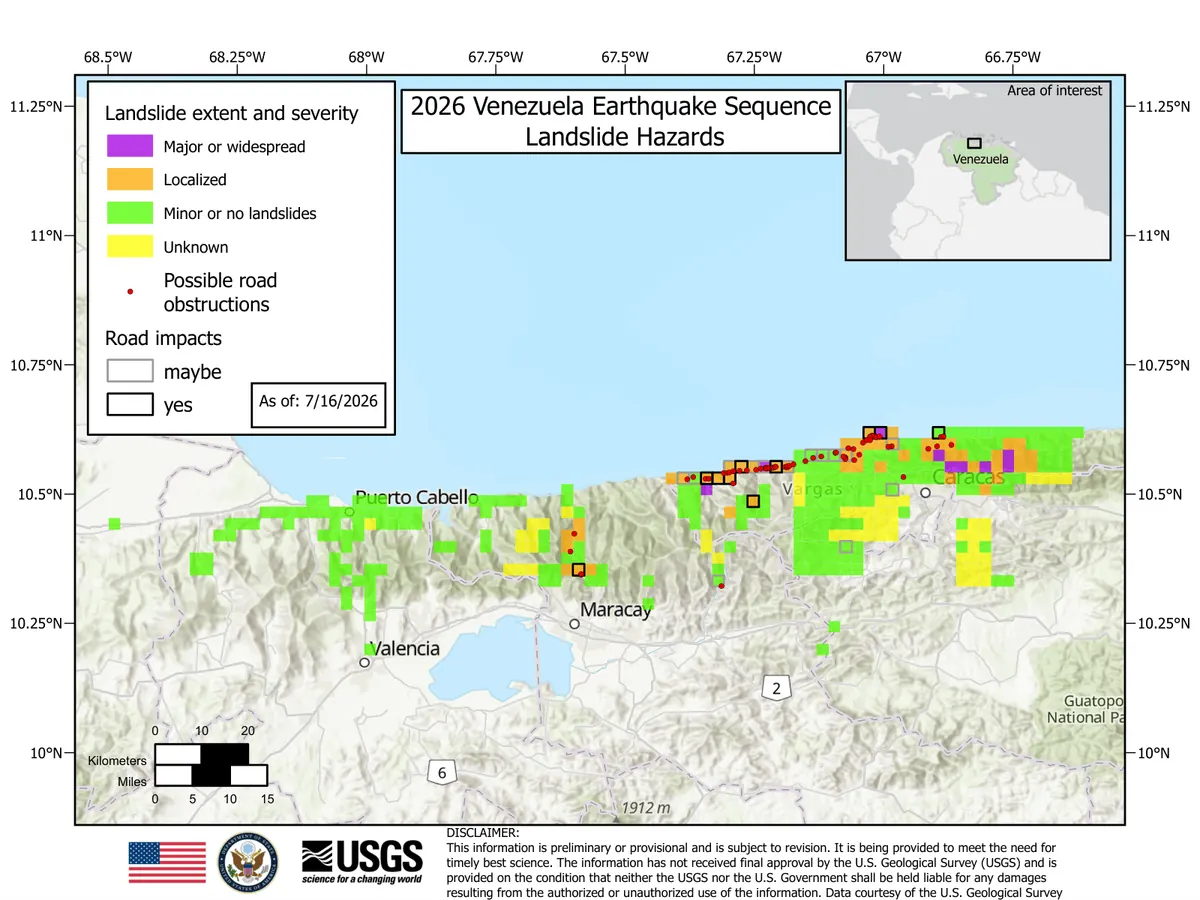Click the 'Venezuela' label in inset map
1200x900 pixels.
point(981,159)
